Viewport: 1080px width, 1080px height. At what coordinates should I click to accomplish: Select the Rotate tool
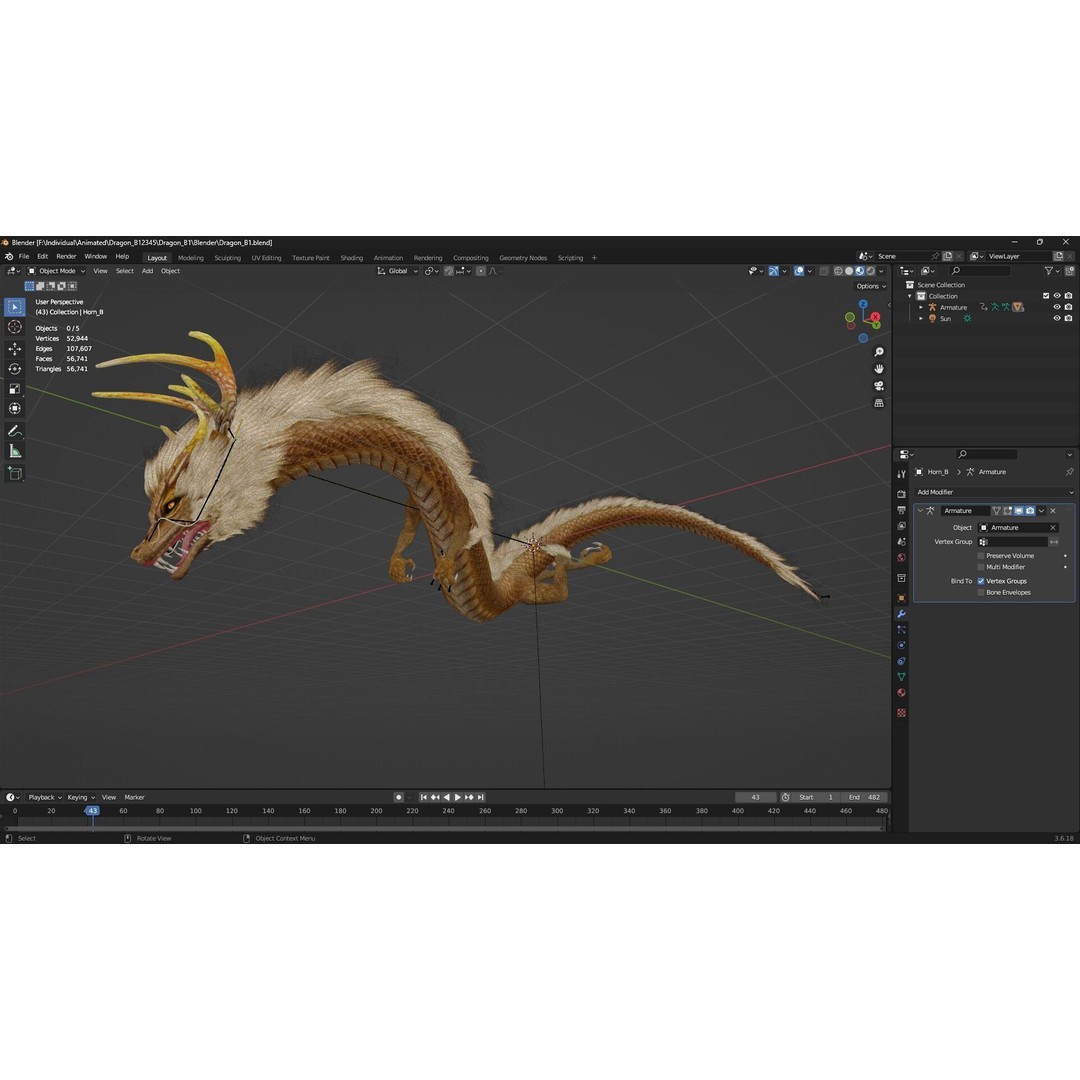tap(14, 369)
